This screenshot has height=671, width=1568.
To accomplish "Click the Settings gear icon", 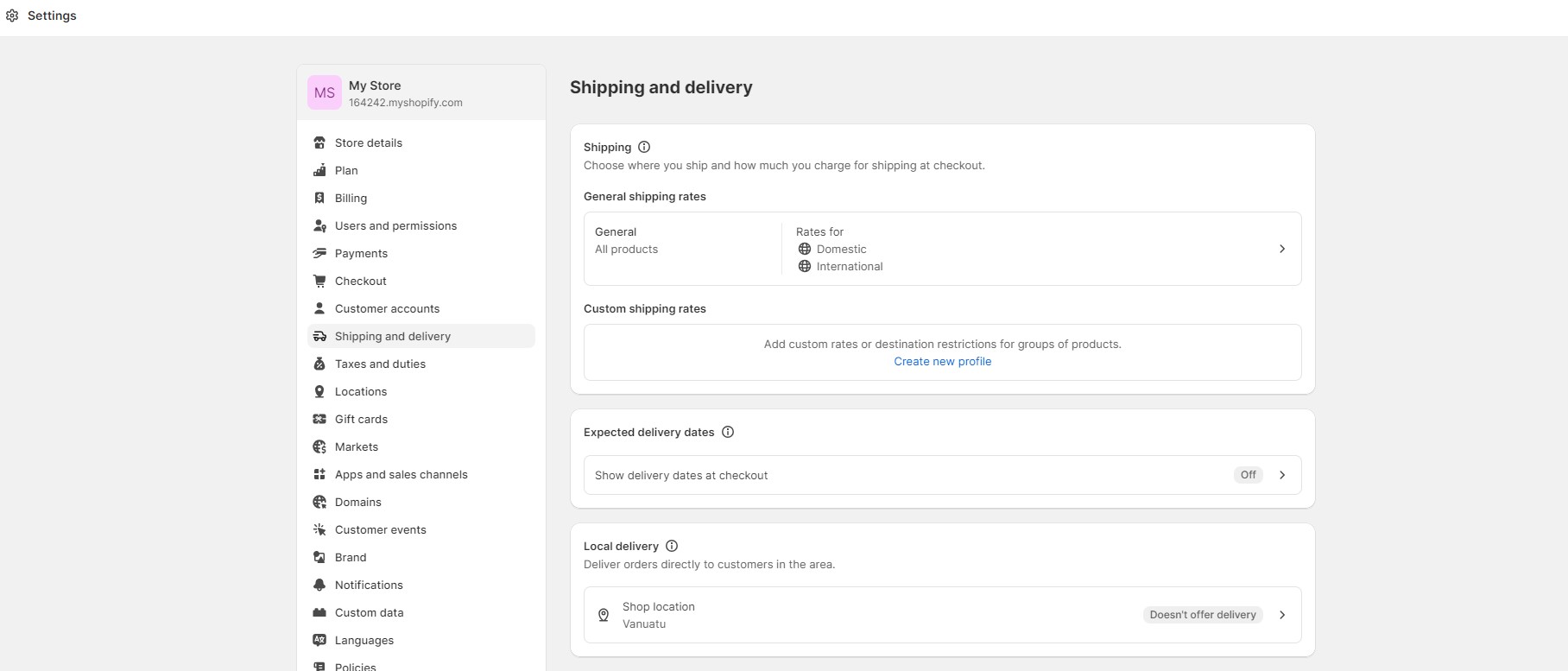I will click(12, 16).
